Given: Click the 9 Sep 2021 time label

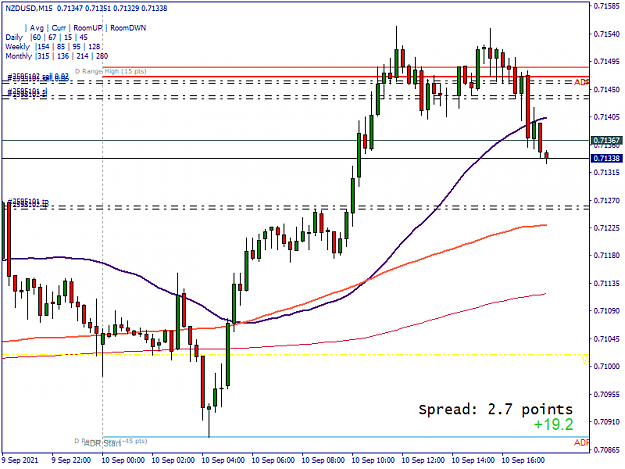Looking at the screenshot, I should [20, 460].
